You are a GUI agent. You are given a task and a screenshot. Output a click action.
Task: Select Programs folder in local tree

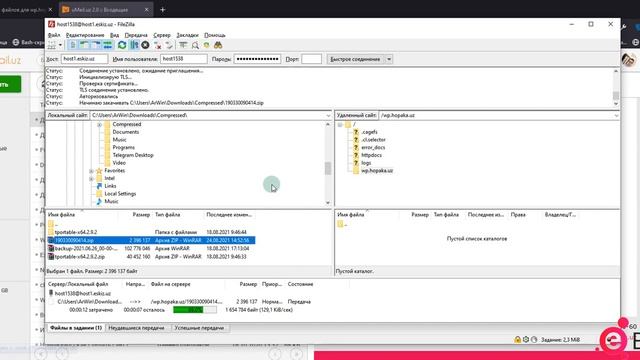click(123, 148)
